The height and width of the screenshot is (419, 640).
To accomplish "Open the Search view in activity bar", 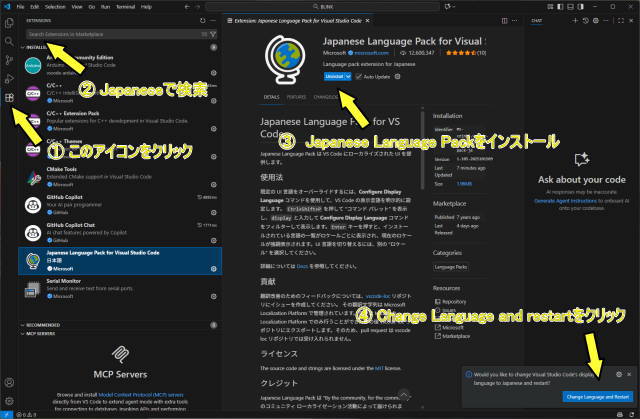I will (9, 43).
